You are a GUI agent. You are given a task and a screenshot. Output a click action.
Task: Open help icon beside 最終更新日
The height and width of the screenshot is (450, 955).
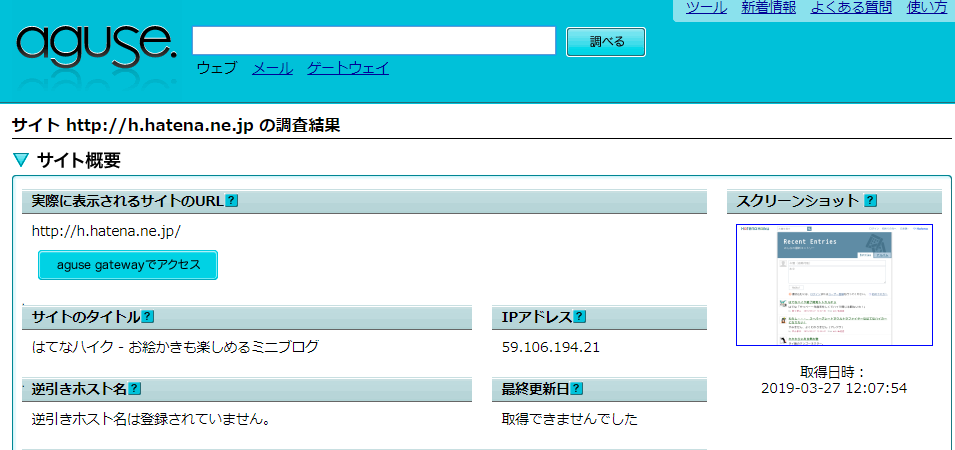coord(577,389)
